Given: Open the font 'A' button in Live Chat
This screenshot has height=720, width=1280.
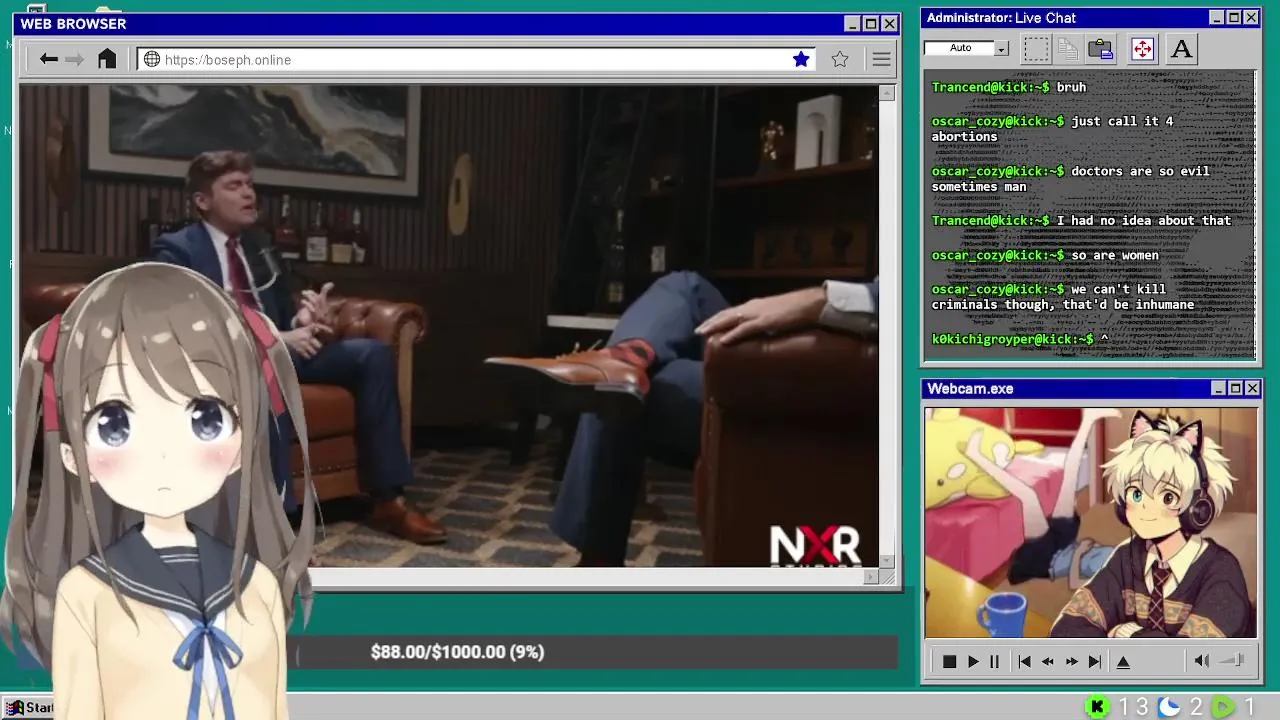Looking at the screenshot, I should pyautogui.click(x=1181, y=48).
